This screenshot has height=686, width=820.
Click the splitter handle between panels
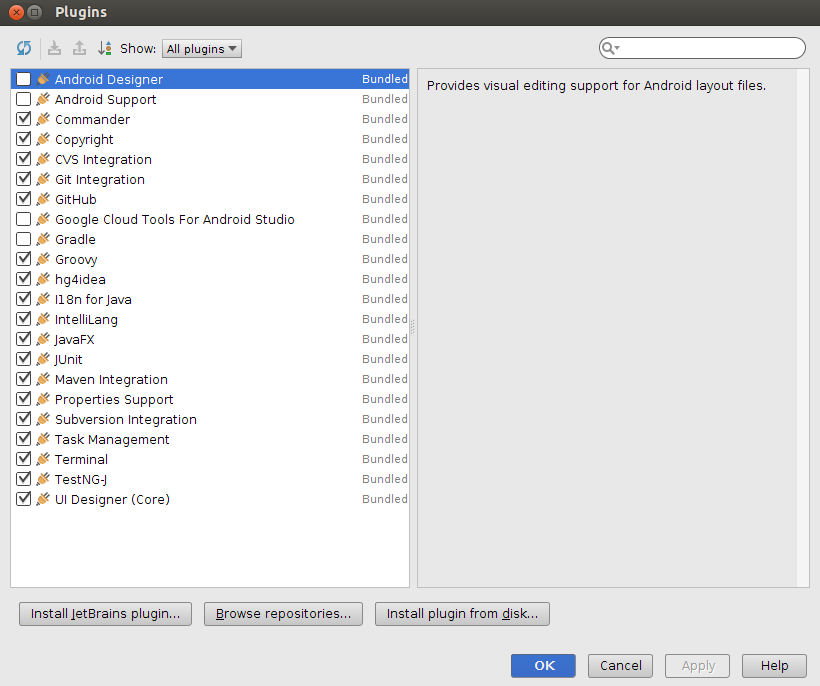(413, 327)
